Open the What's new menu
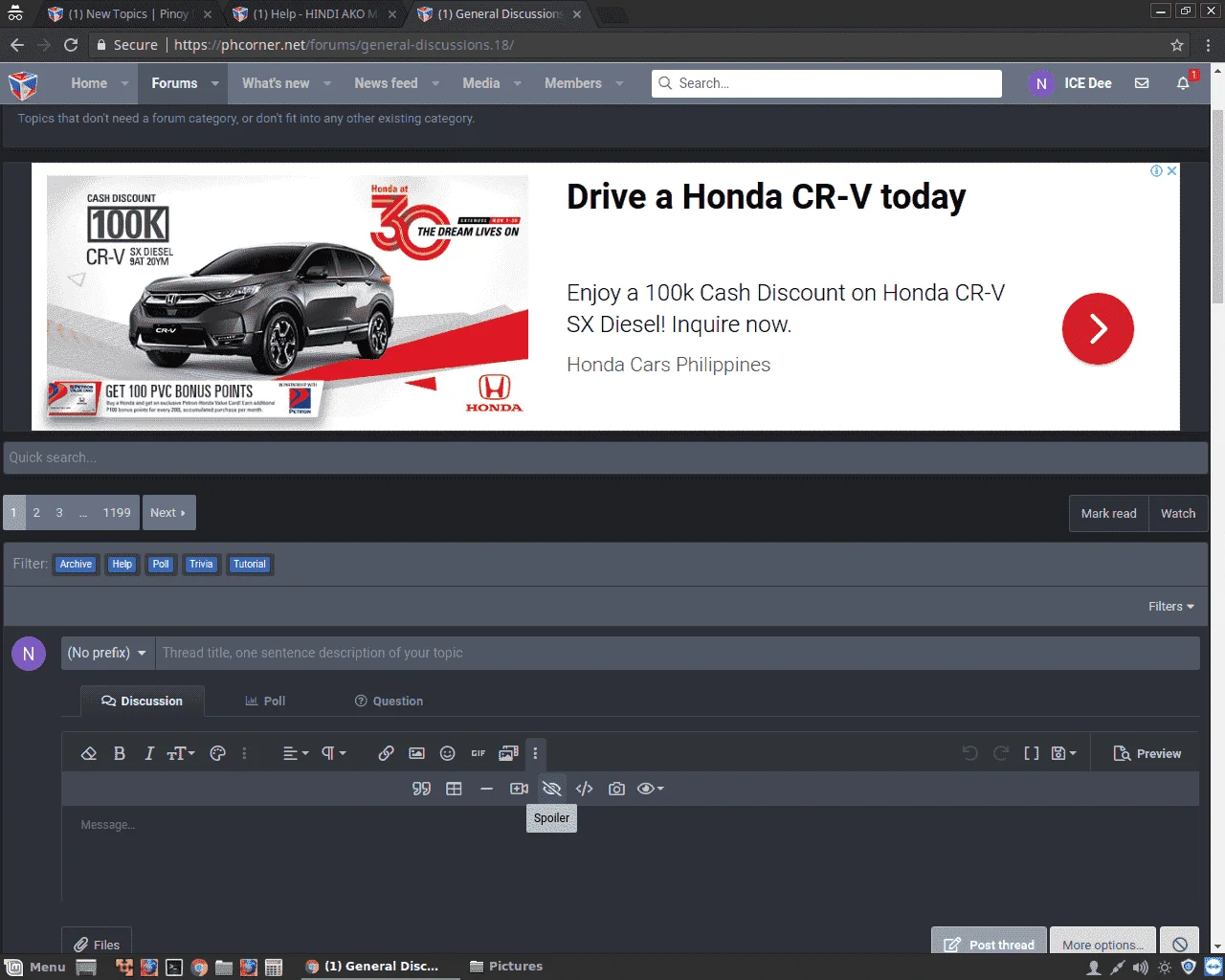 pos(276,83)
